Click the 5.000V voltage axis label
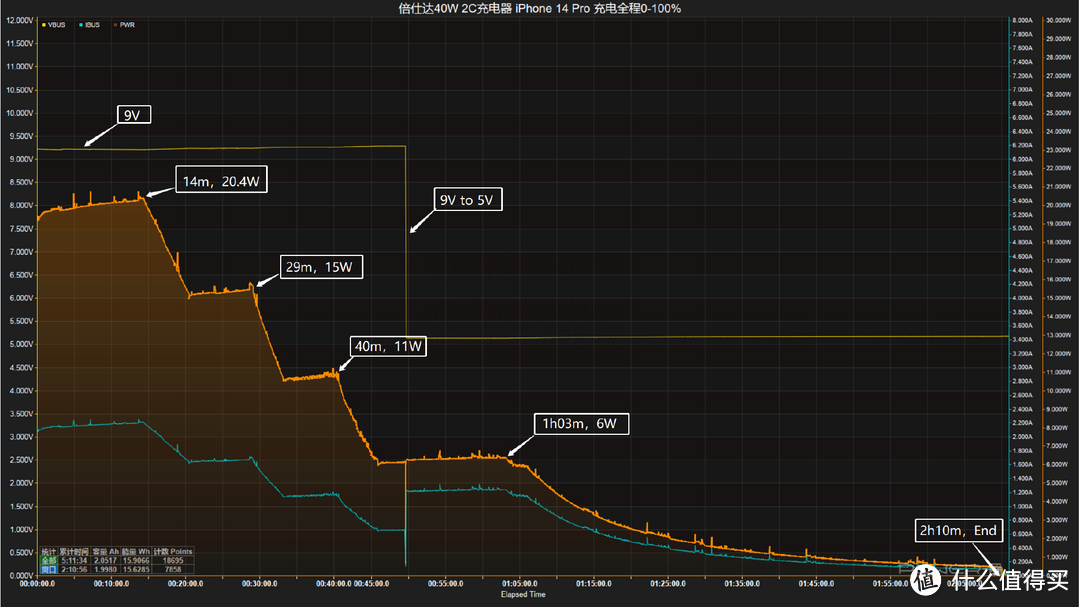Image resolution: width=1080 pixels, height=607 pixels. point(21,344)
